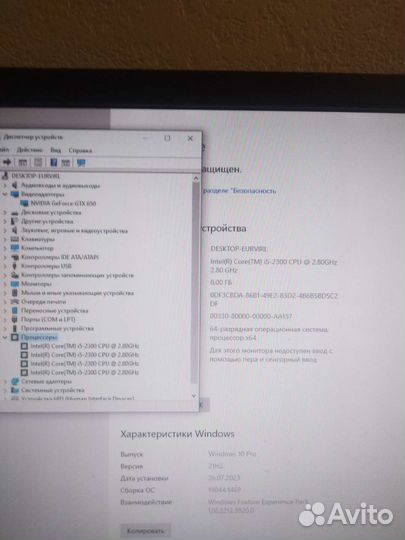Collapse the Processors category
This screenshot has width=405, height=540.
point(5,337)
